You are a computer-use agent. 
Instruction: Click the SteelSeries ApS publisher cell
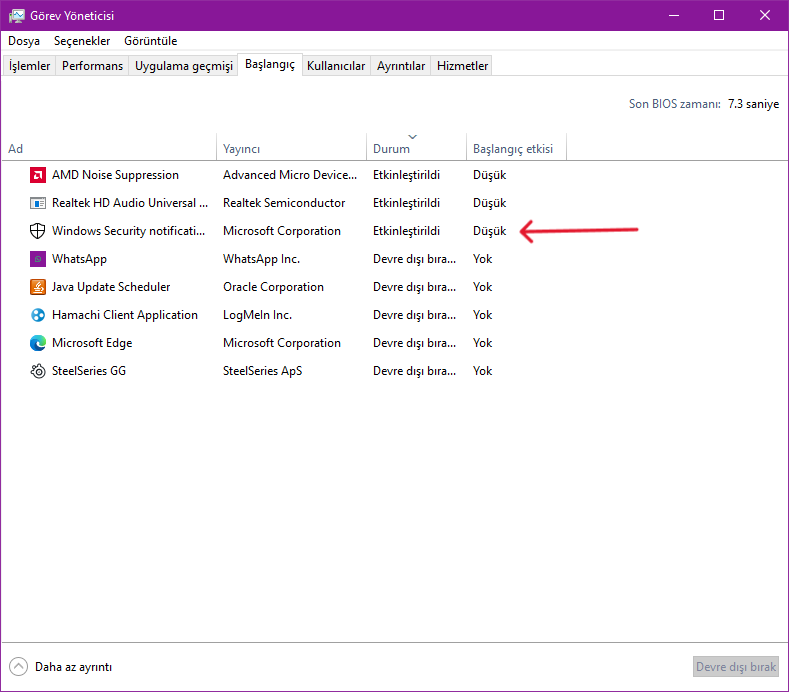coord(262,371)
